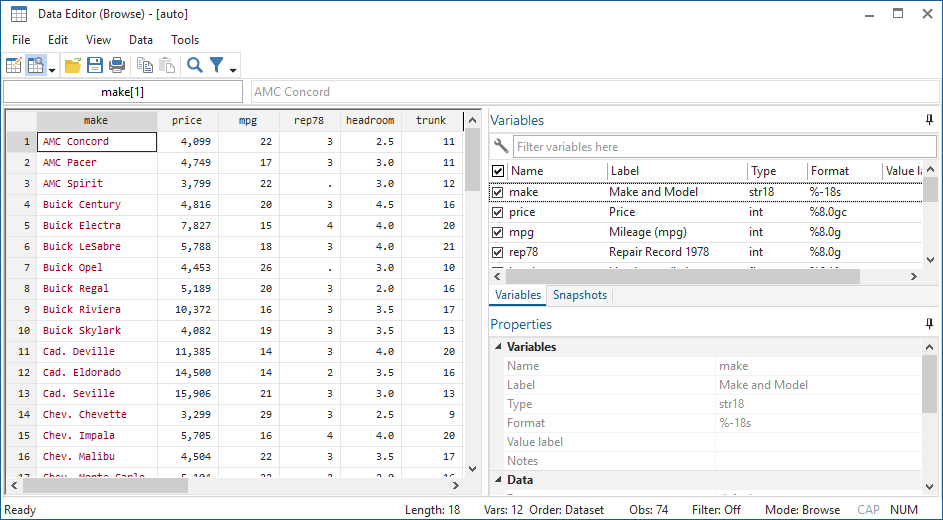Select the Data Editor browse mode icon
This screenshot has height=520, width=943.
(35, 65)
